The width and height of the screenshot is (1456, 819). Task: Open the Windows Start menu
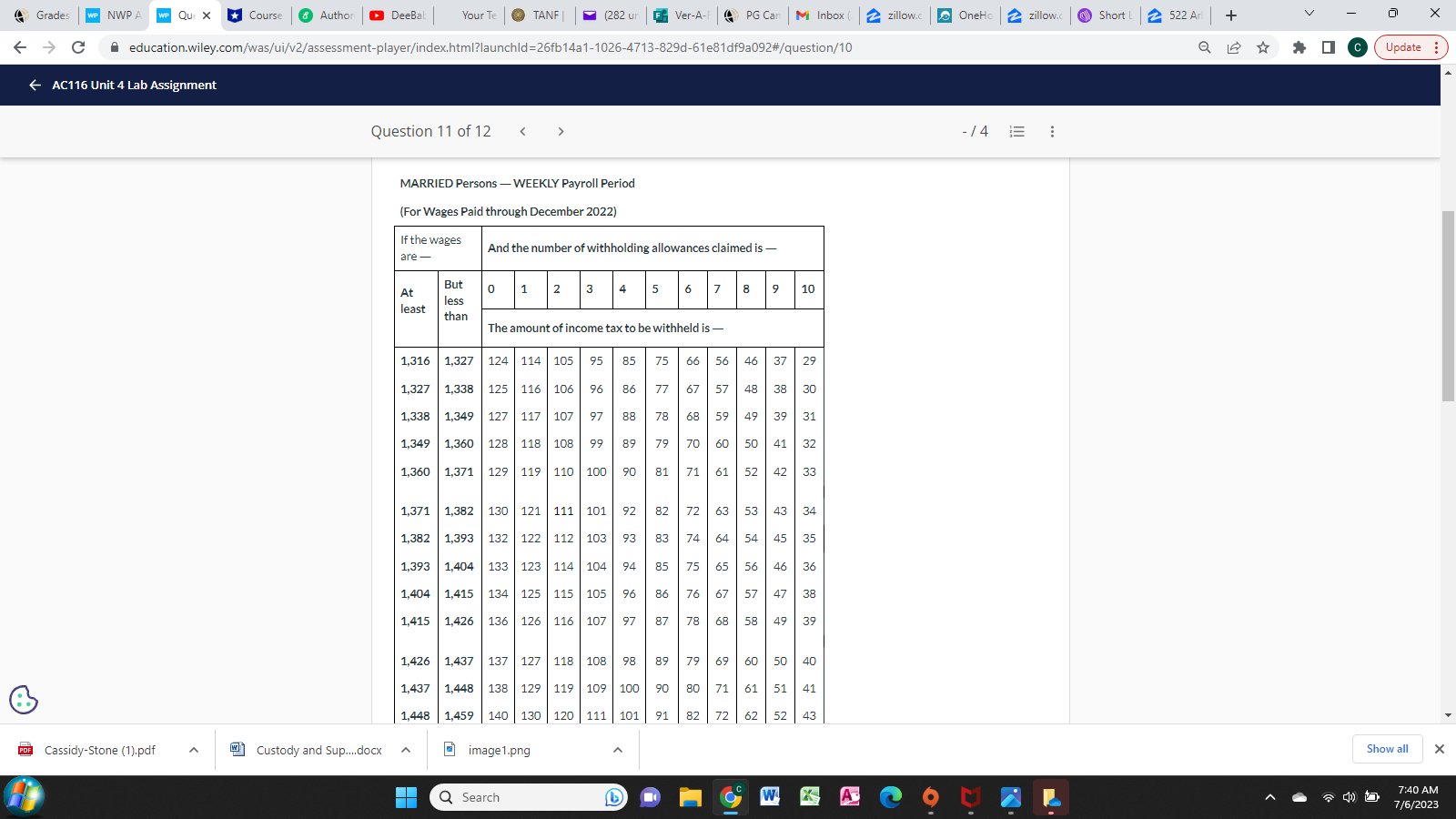pos(406,797)
